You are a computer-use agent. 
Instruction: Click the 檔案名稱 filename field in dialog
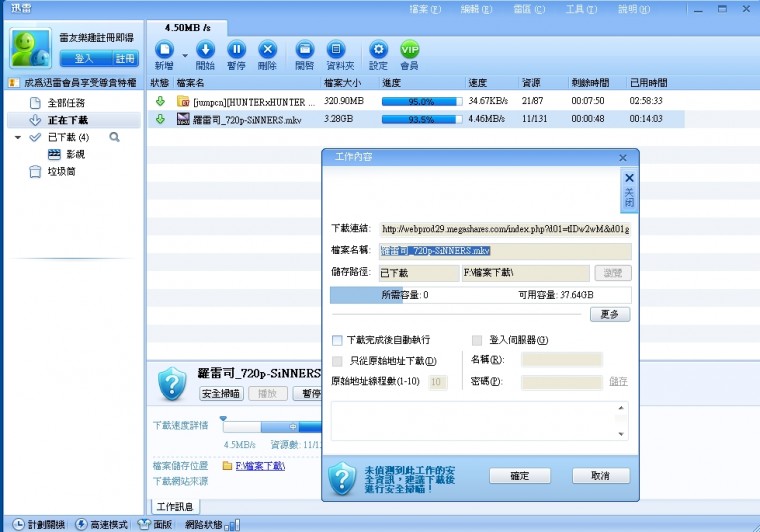[x=505, y=250]
